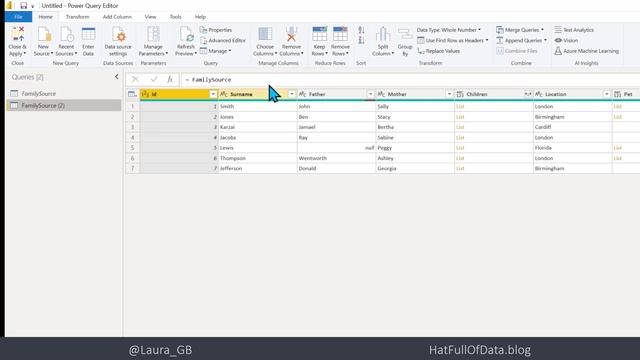Open the Manage query dropdown
Viewport: 640px width, 360px height.
(x=216, y=51)
